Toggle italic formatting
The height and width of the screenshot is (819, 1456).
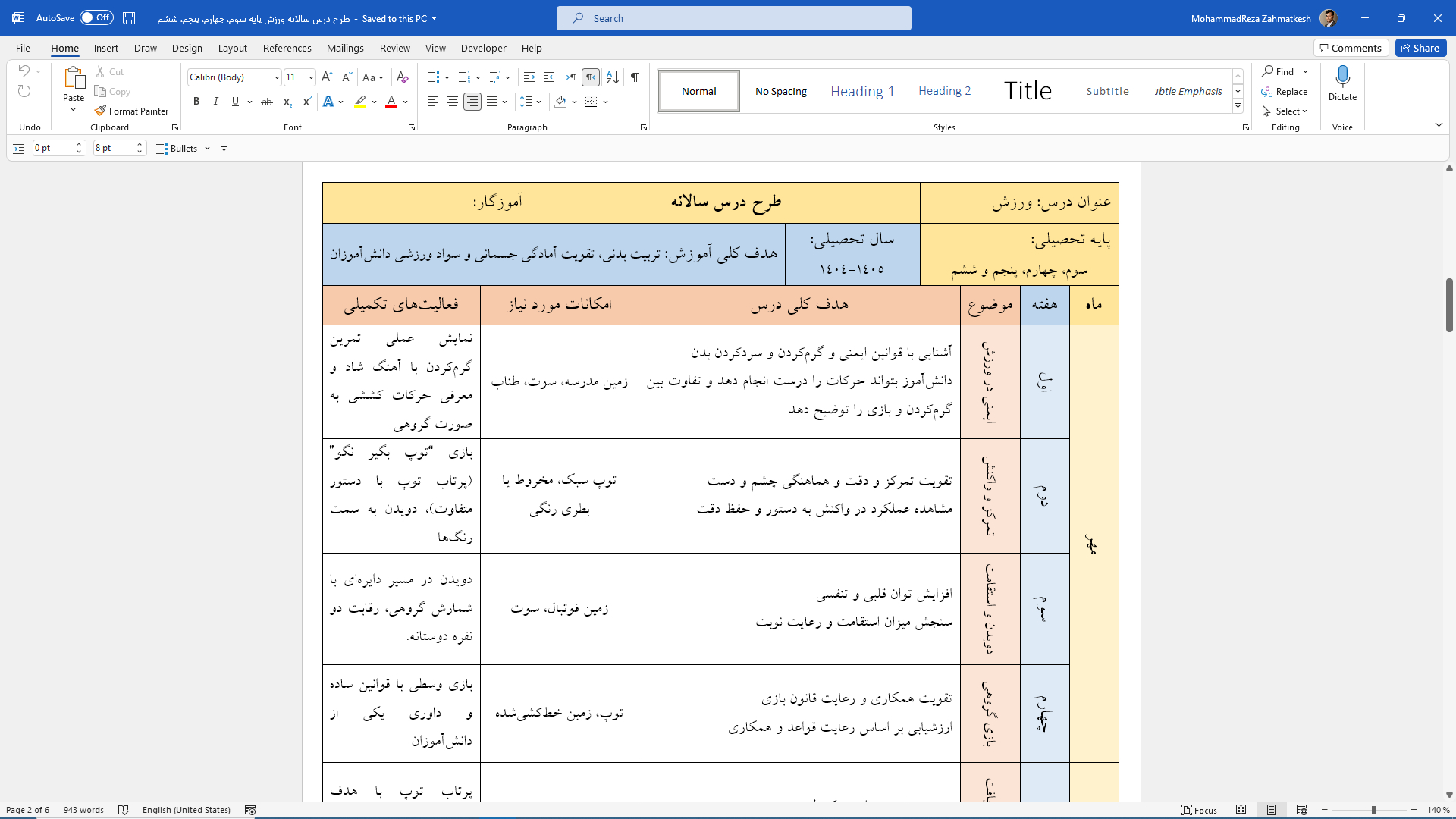point(215,101)
